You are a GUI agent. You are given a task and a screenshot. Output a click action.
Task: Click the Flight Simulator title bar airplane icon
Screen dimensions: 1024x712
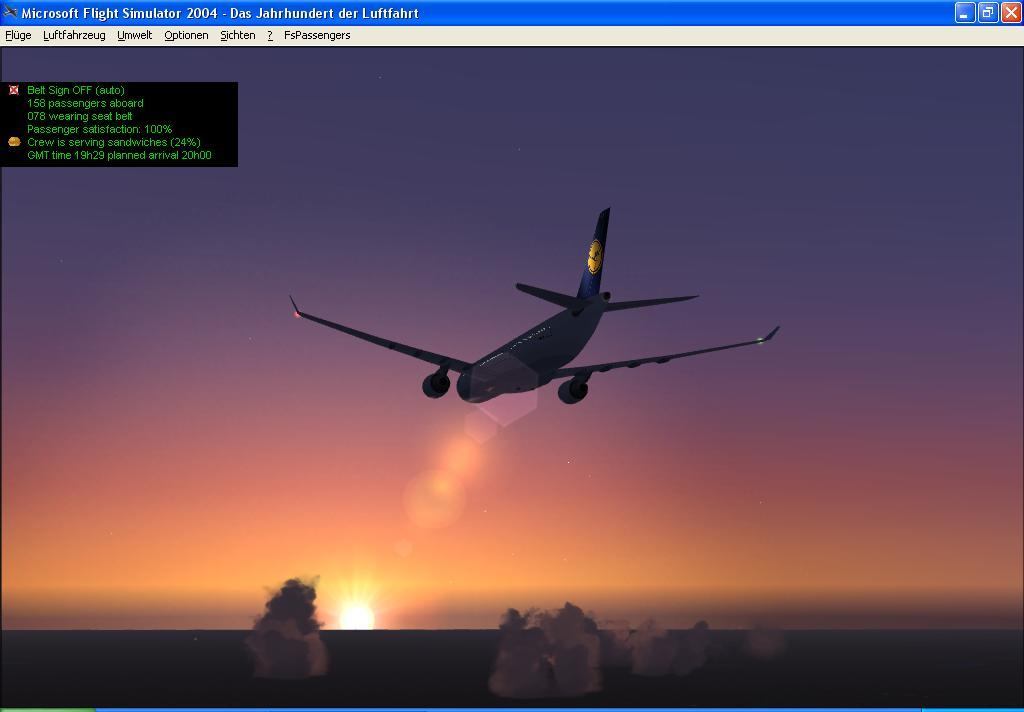tap(10, 12)
